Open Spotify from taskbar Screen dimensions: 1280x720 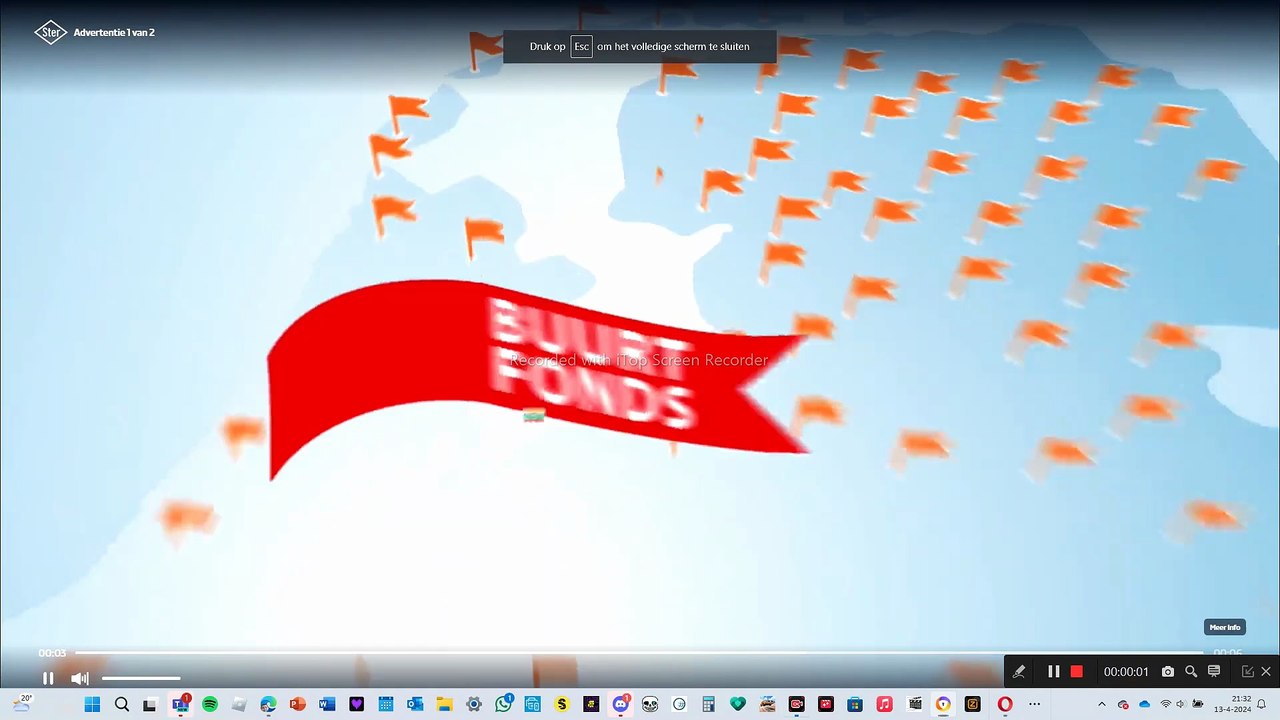coord(210,704)
